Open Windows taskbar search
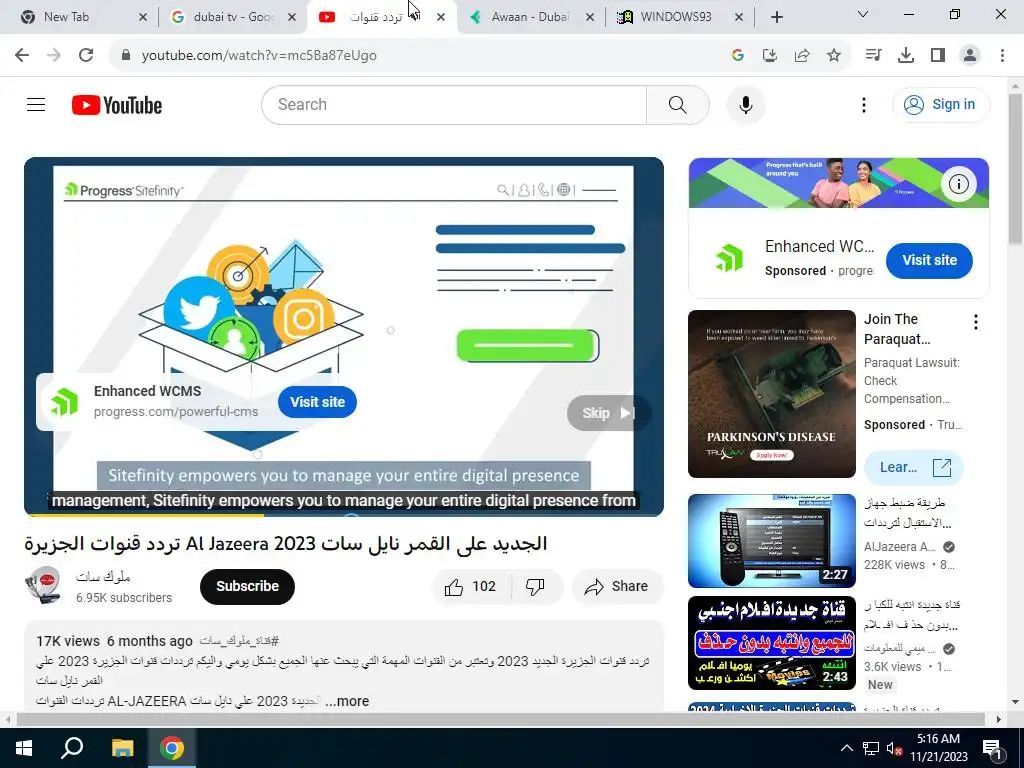1024x768 pixels. [72, 748]
